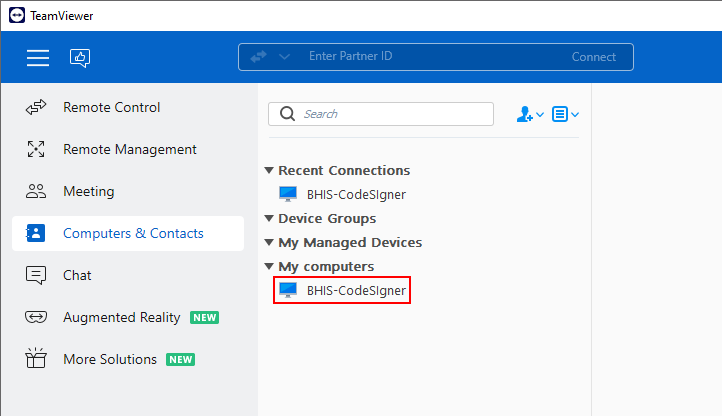Click the search magnifier icon
Screen dimensions: 722x416
[287, 114]
